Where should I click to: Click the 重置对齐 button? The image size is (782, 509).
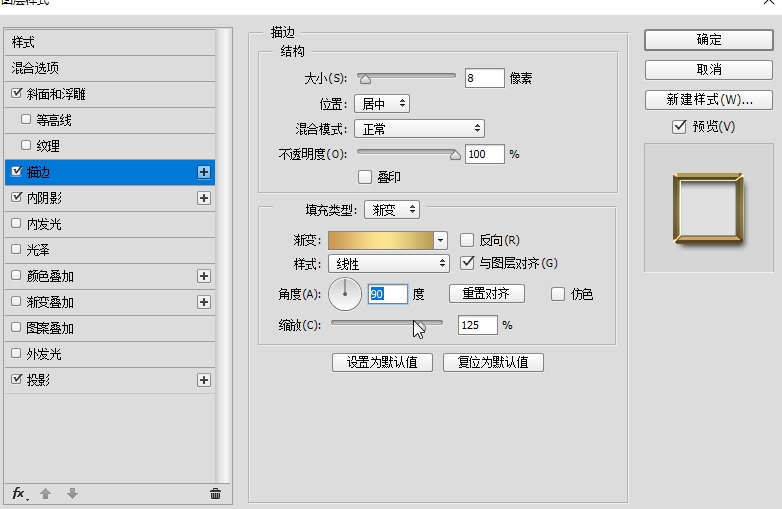coord(486,294)
